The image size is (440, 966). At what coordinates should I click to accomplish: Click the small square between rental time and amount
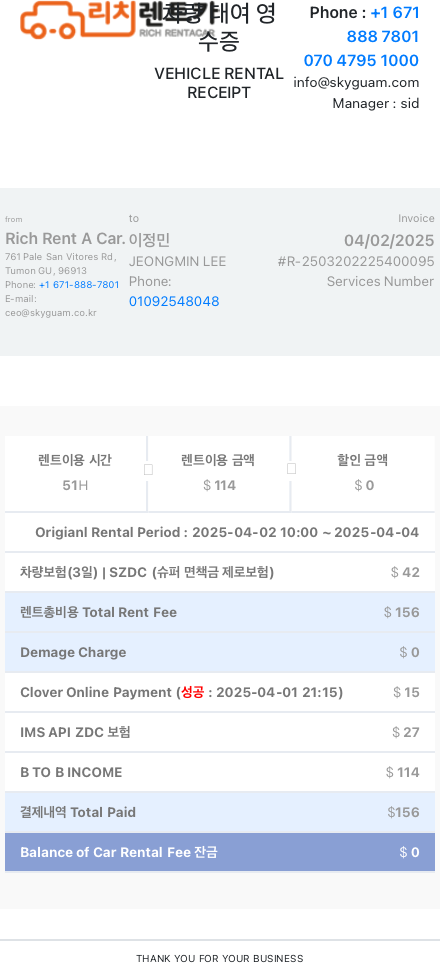click(x=148, y=469)
